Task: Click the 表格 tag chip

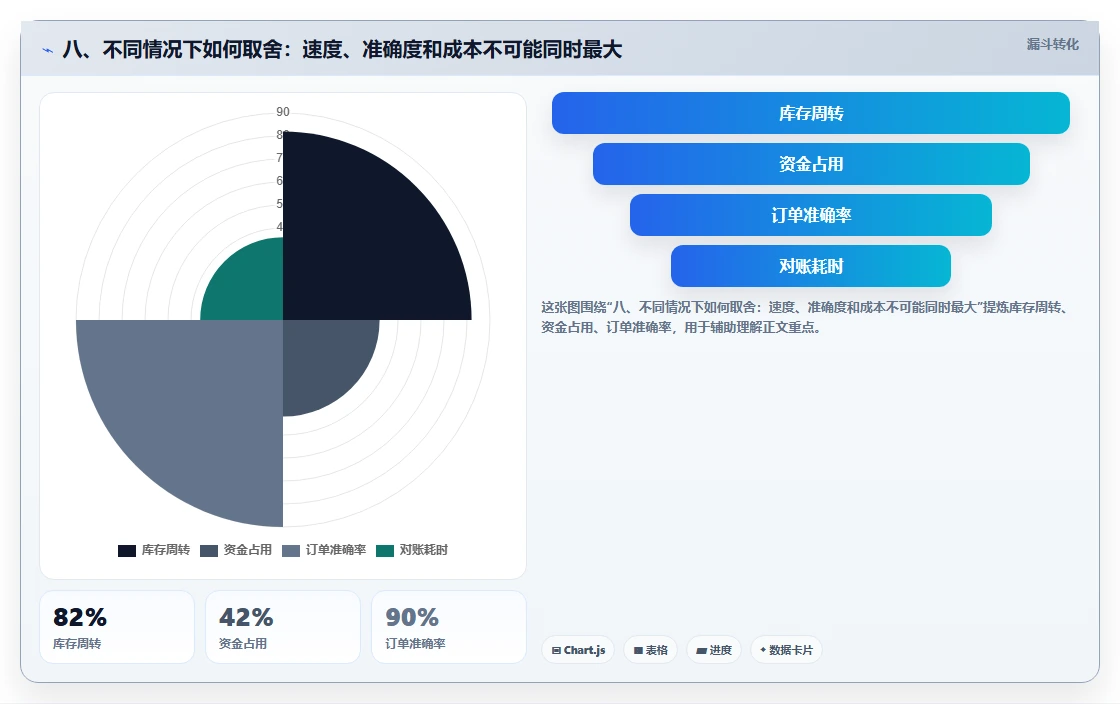Action: pyautogui.click(x=650, y=650)
